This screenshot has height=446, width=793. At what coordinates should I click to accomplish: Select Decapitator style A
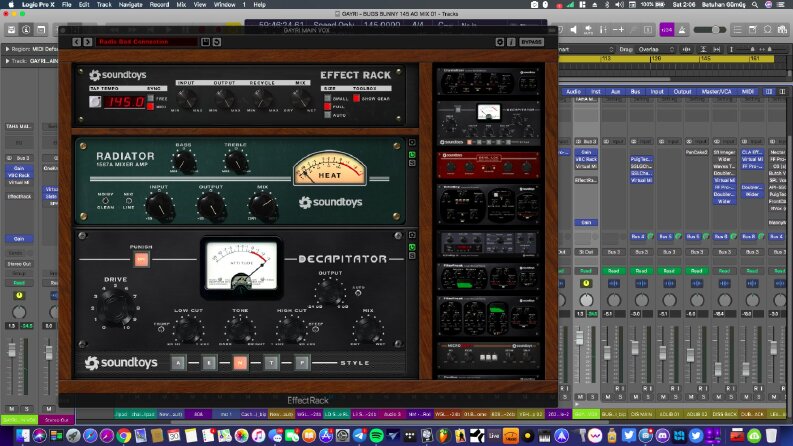178,363
